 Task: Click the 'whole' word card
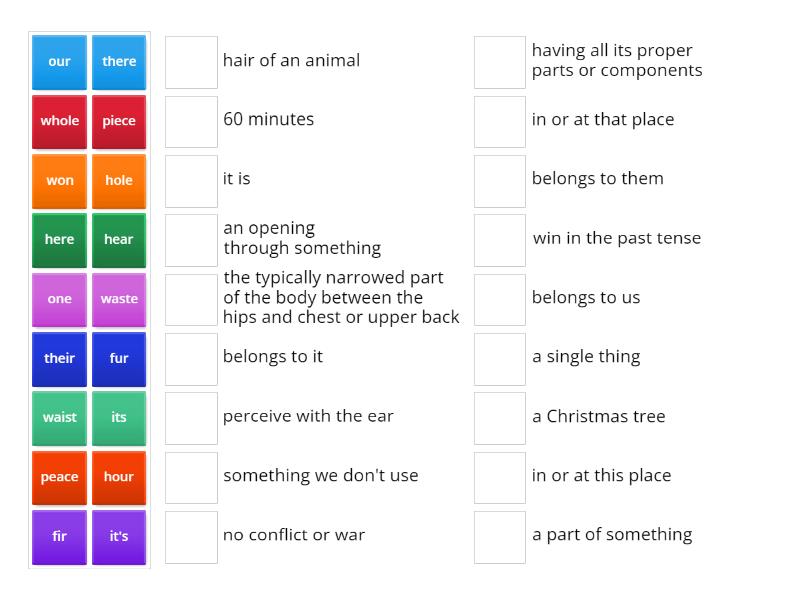[x=59, y=121]
